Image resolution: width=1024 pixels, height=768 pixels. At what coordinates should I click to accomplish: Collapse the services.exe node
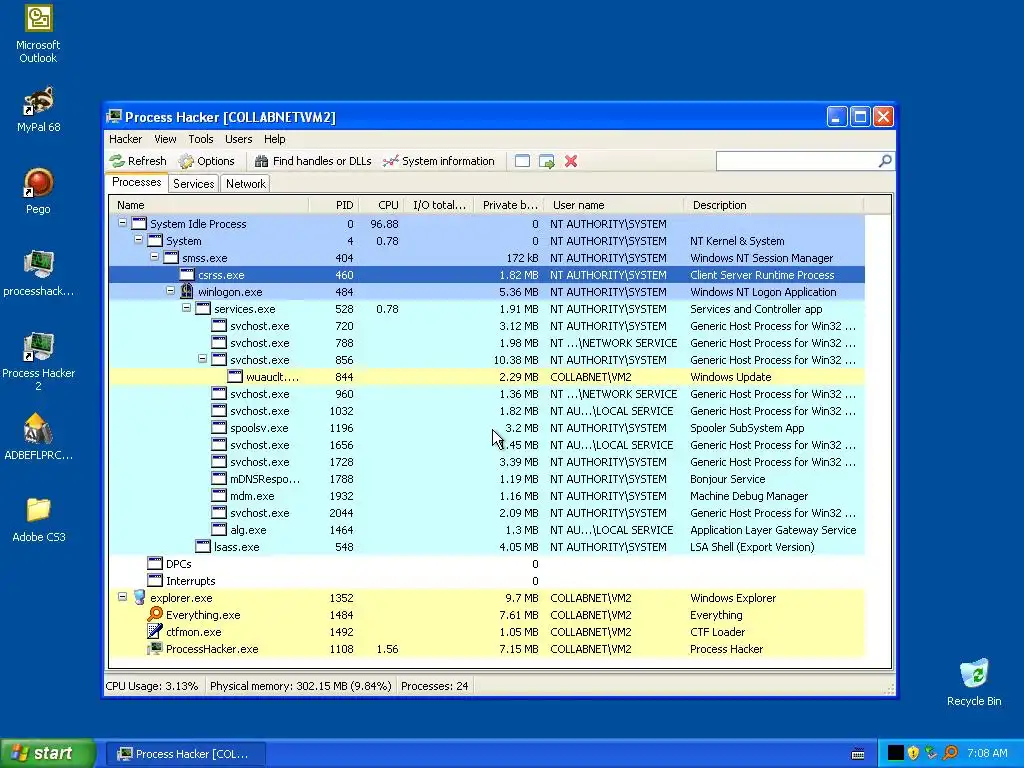[x=187, y=308]
